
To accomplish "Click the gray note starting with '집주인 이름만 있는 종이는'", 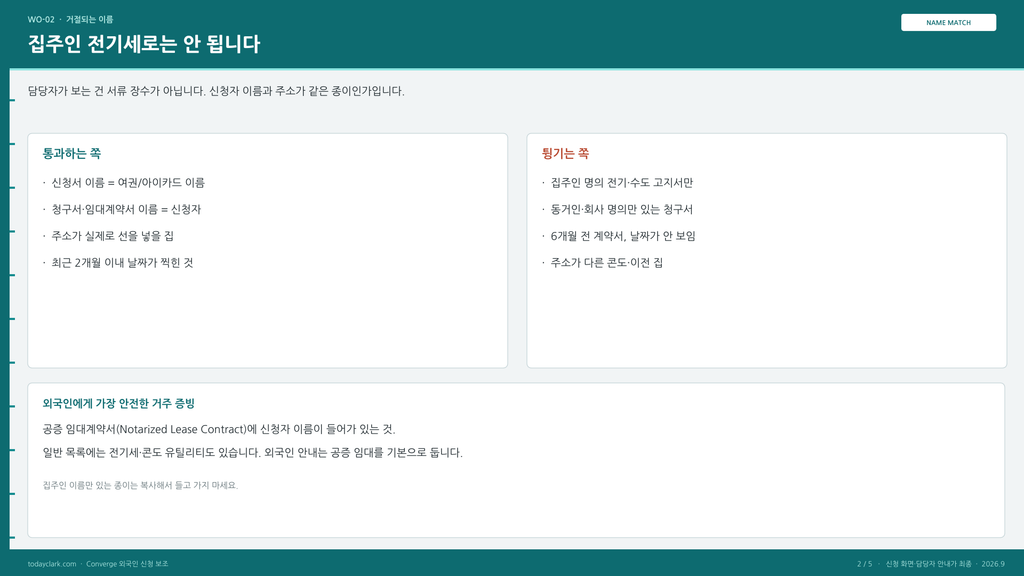I will coord(140,485).
